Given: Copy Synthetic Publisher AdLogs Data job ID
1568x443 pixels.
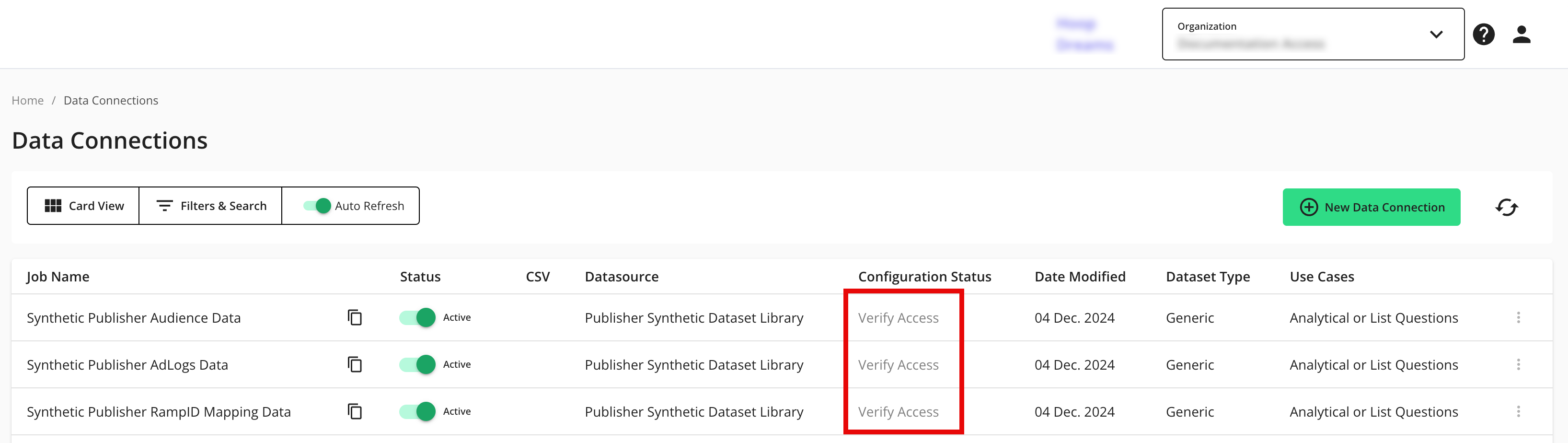Looking at the screenshot, I should coord(354,364).
